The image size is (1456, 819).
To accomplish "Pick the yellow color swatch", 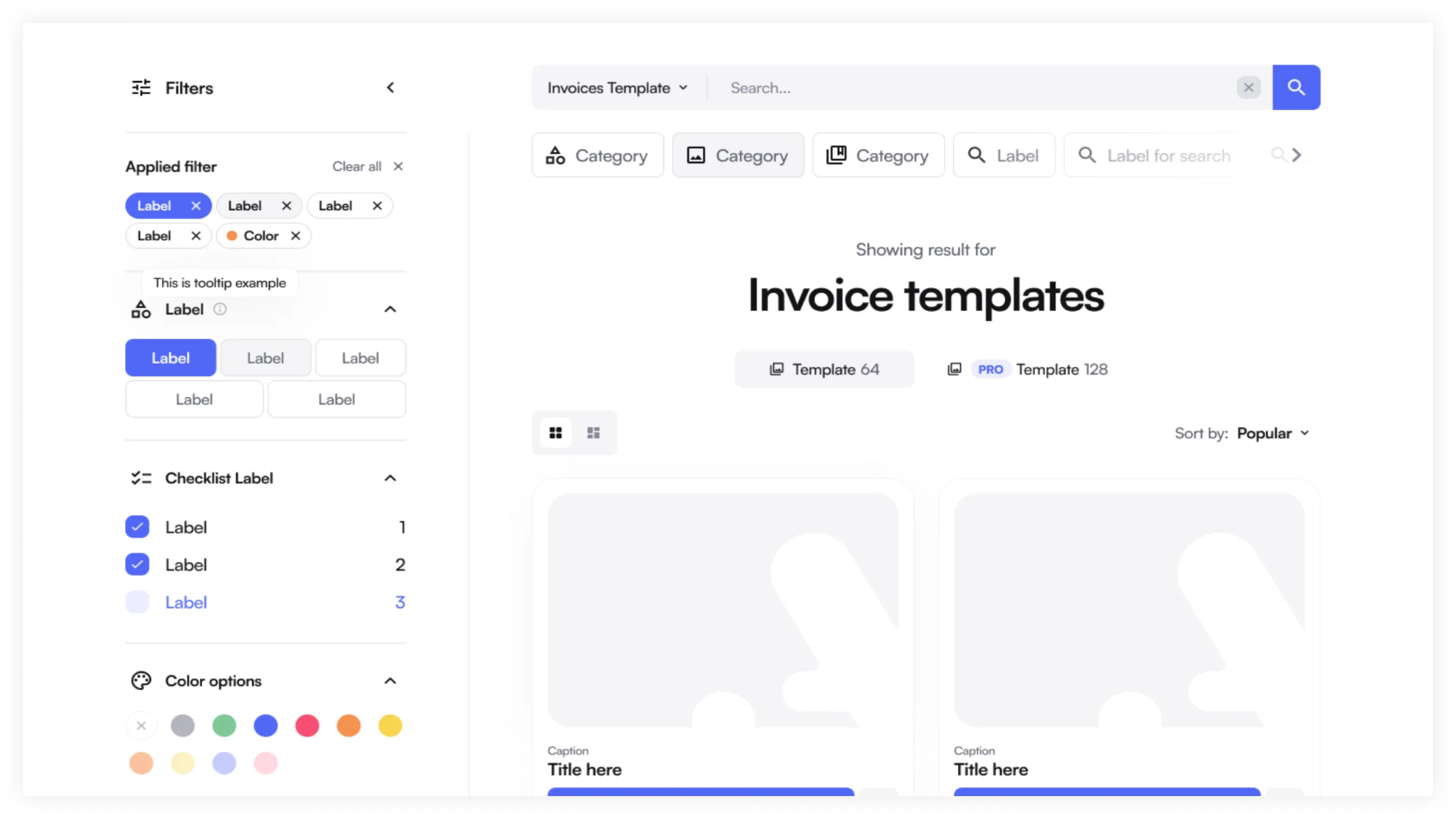I will pos(390,725).
